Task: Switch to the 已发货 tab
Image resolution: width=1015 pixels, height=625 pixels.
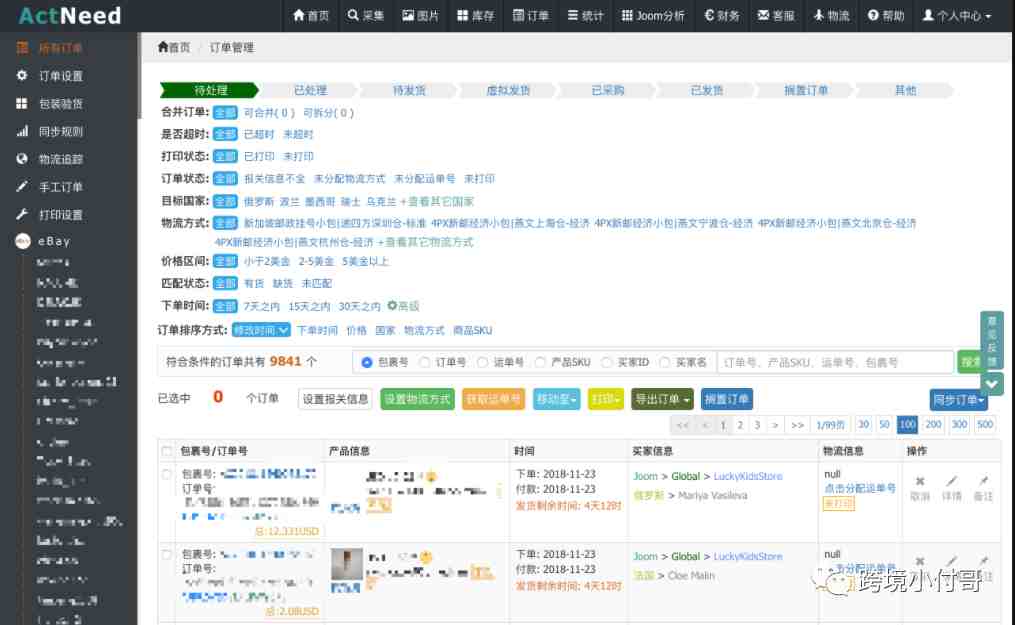Action: (x=706, y=90)
